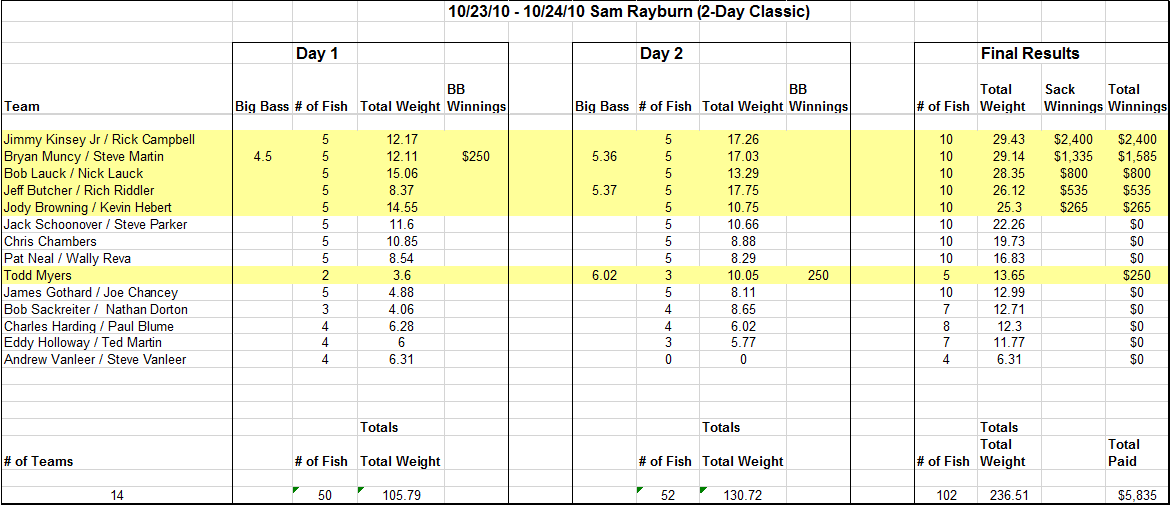Select the 'Pat Neal / Wally Reva' cell
This screenshot has width=1173, height=507.
(67, 259)
